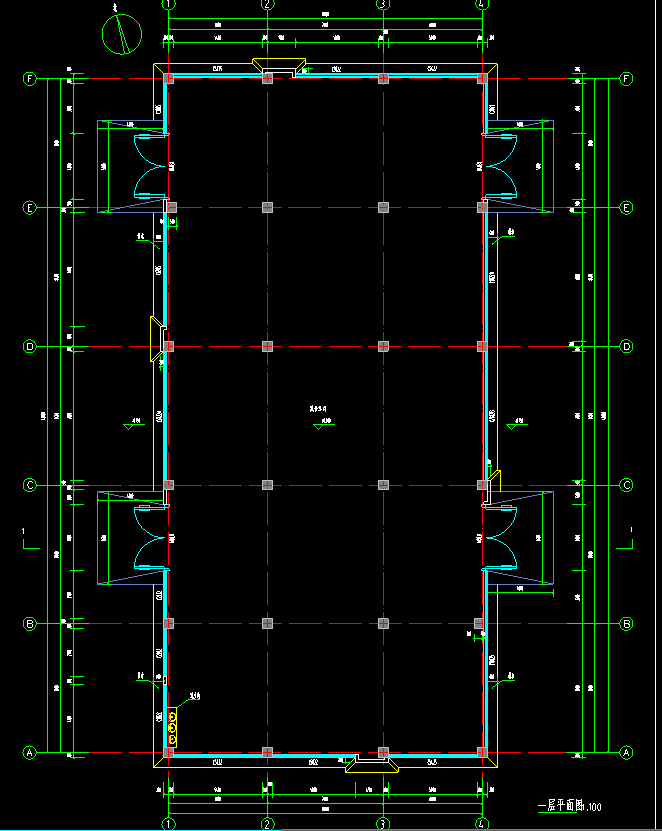
Task: Pick the column at grid 2 and D
Action: [267, 347]
